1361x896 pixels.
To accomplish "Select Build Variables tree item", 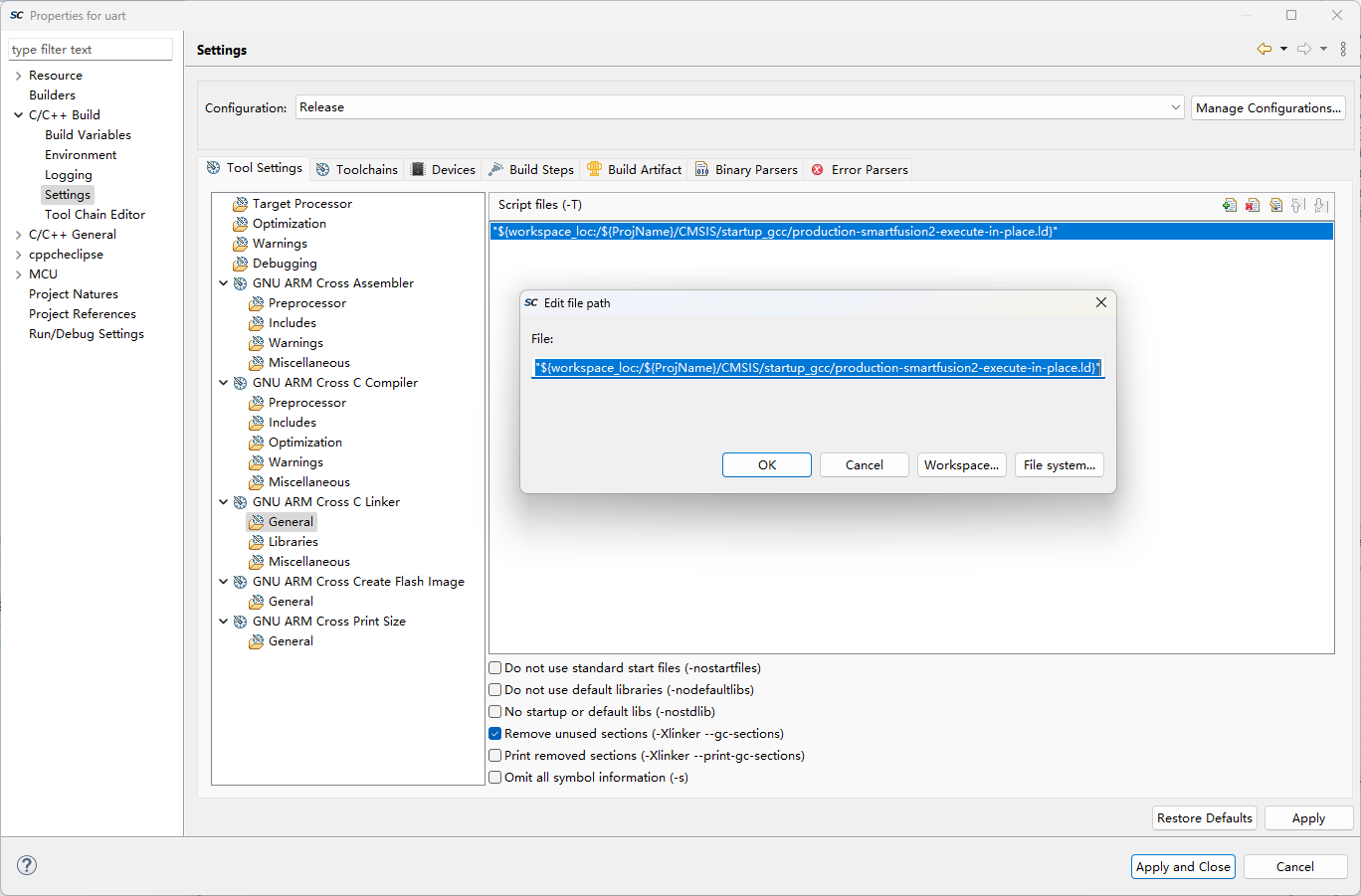I will pos(88,135).
